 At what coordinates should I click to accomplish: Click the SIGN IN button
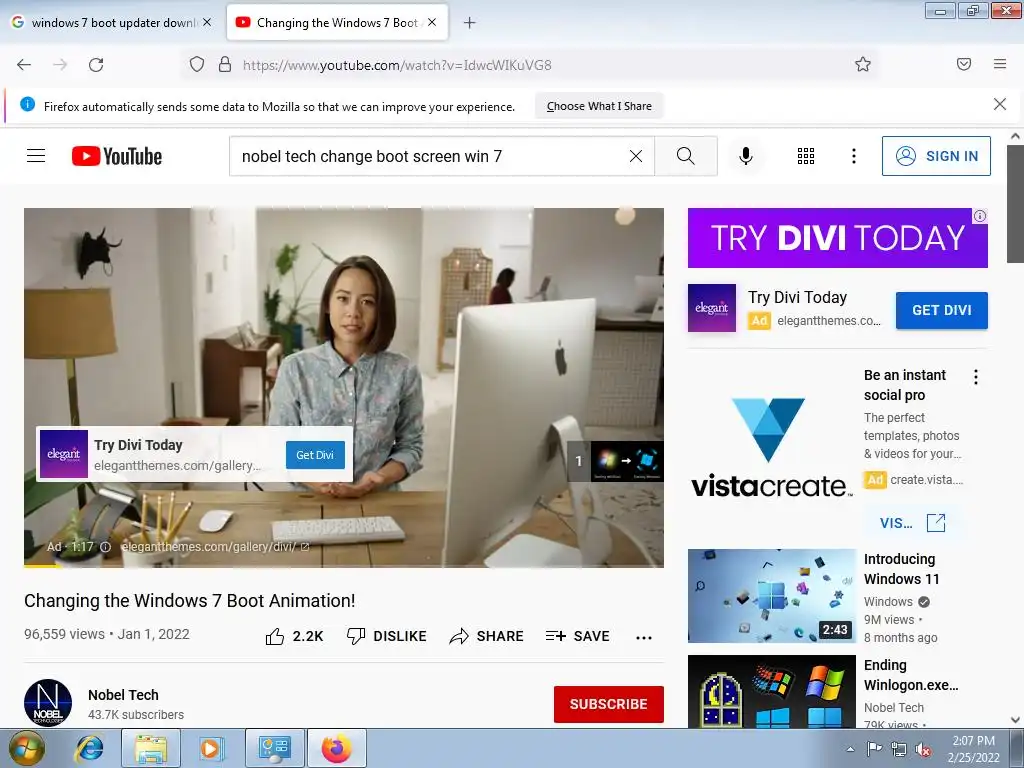tap(936, 156)
